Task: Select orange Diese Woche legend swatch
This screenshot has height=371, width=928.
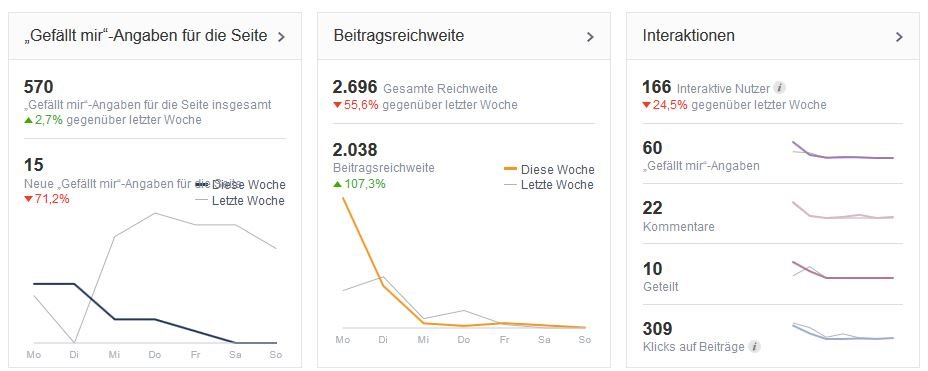Action: 510,169
